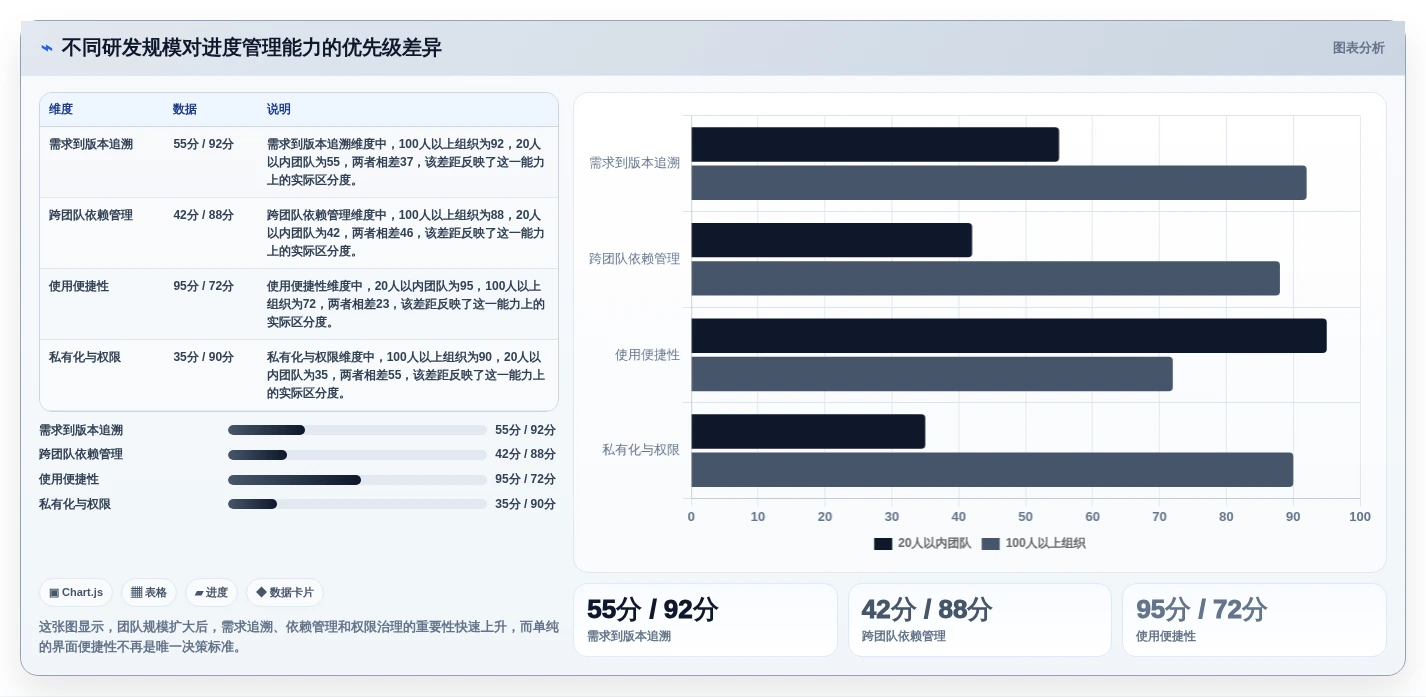Viewport: 1426px width, 697px height.
Task: Toggle the 100人以上组织 legend swatch
Action: tap(991, 544)
